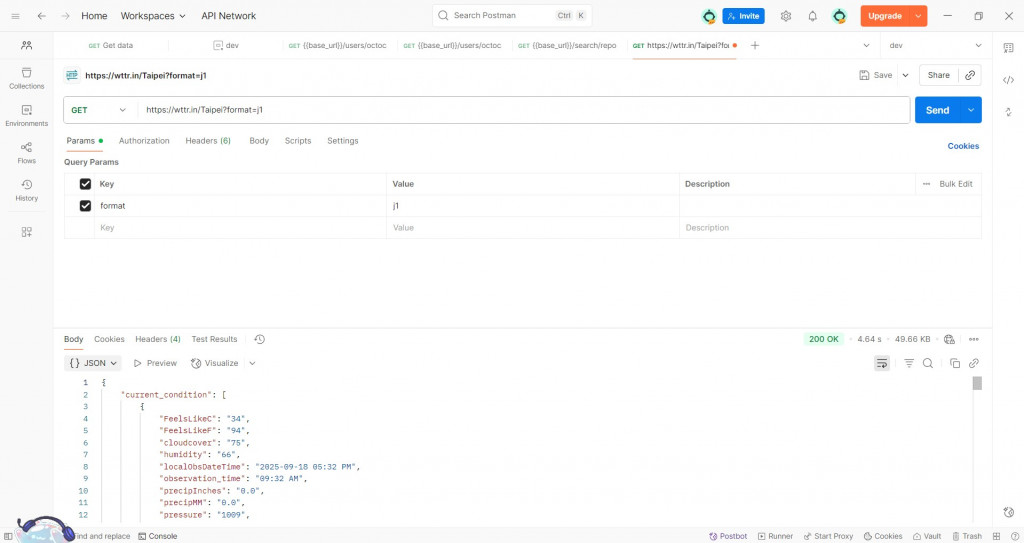The height and width of the screenshot is (543, 1024).
Task: Open the code snippet icon in the right sidebar
Action: 1008,80
